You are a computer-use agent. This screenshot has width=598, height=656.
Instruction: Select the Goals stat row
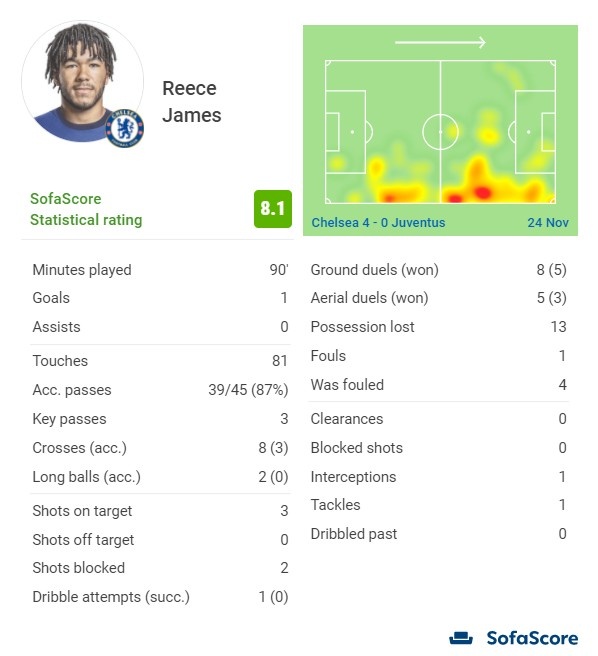tap(160, 298)
